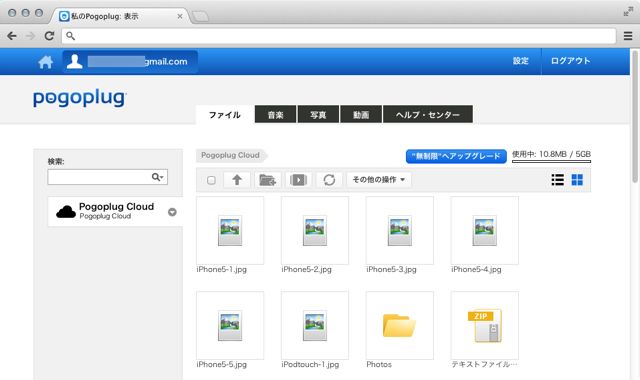Select the テキストファイル ZIP file icon

click(484, 325)
